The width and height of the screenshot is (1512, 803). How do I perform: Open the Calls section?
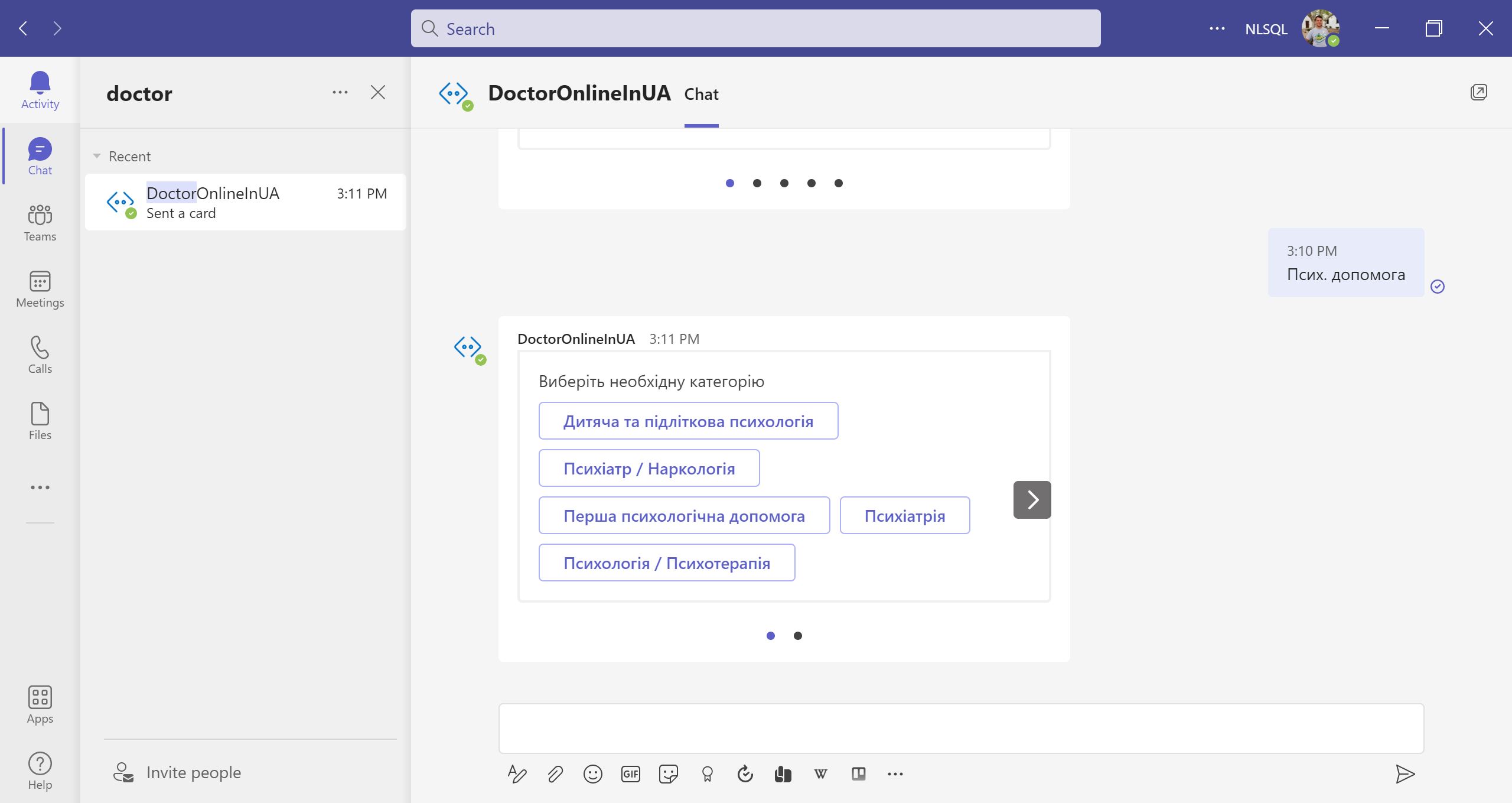40,355
